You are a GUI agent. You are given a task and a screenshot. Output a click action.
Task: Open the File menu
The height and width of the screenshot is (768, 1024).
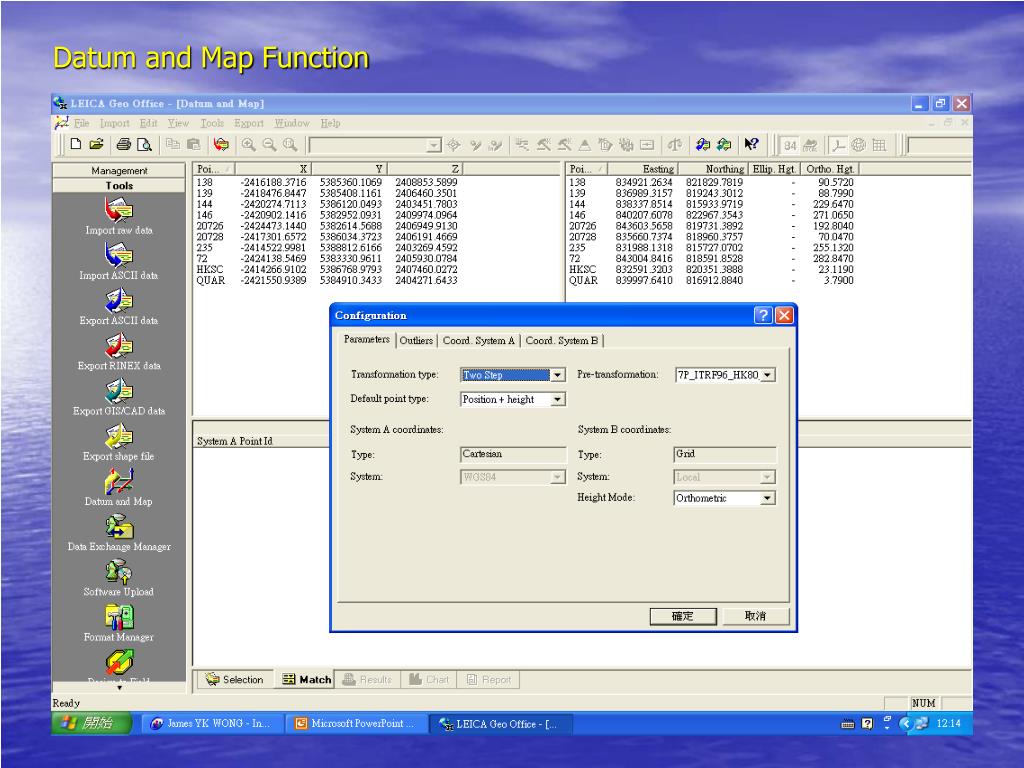(82, 123)
